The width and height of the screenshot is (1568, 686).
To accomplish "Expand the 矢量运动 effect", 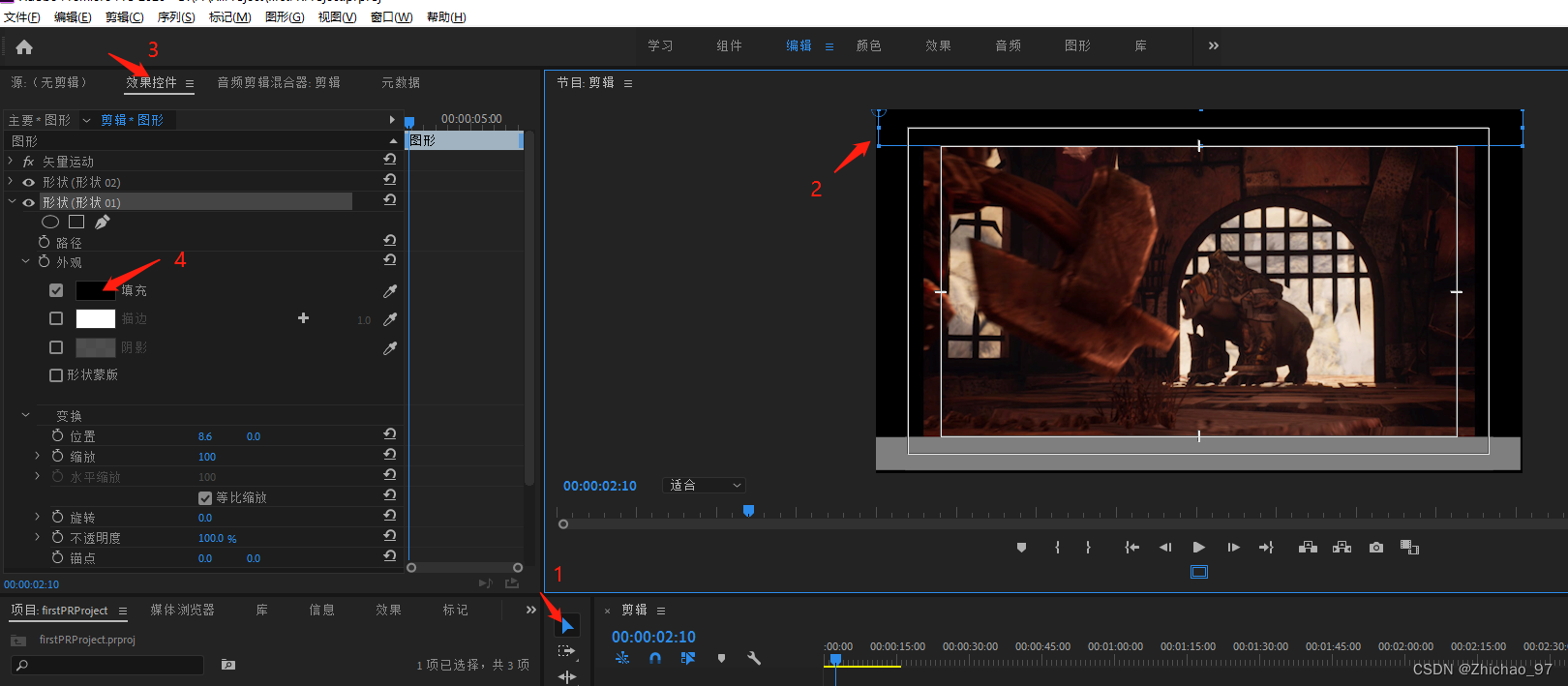I will 11,161.
